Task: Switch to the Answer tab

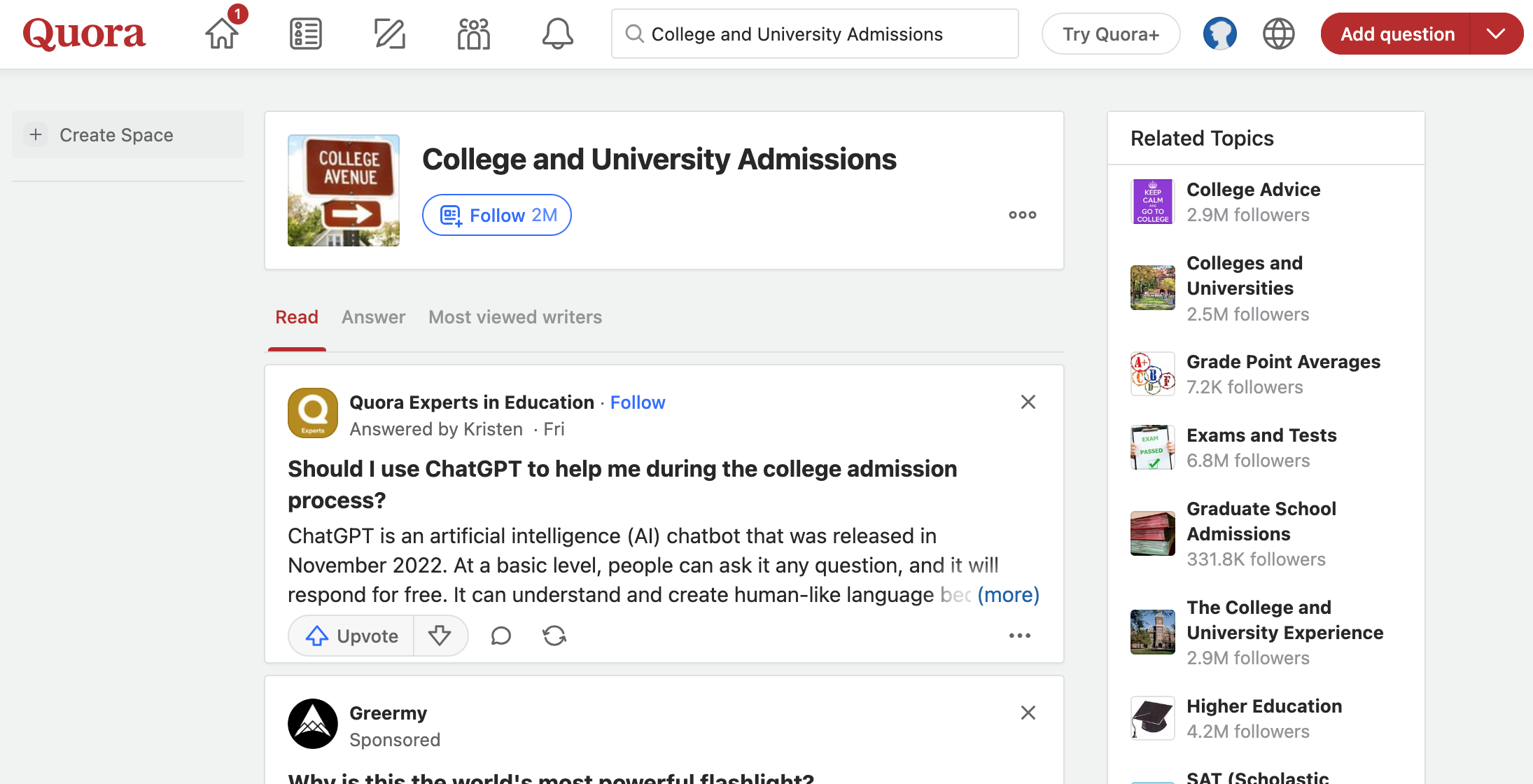Action: 373,317
